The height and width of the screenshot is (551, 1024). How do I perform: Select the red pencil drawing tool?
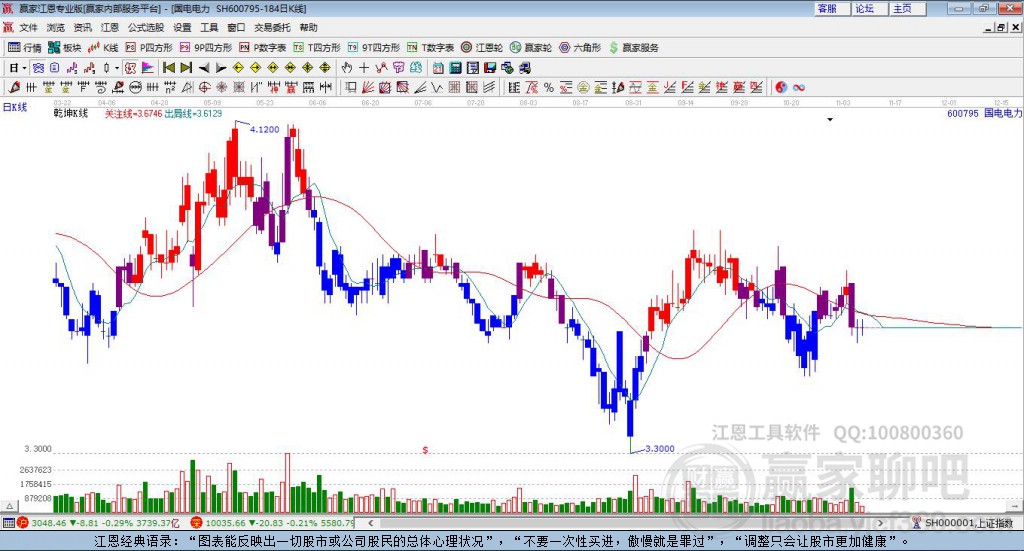[14, 87]
